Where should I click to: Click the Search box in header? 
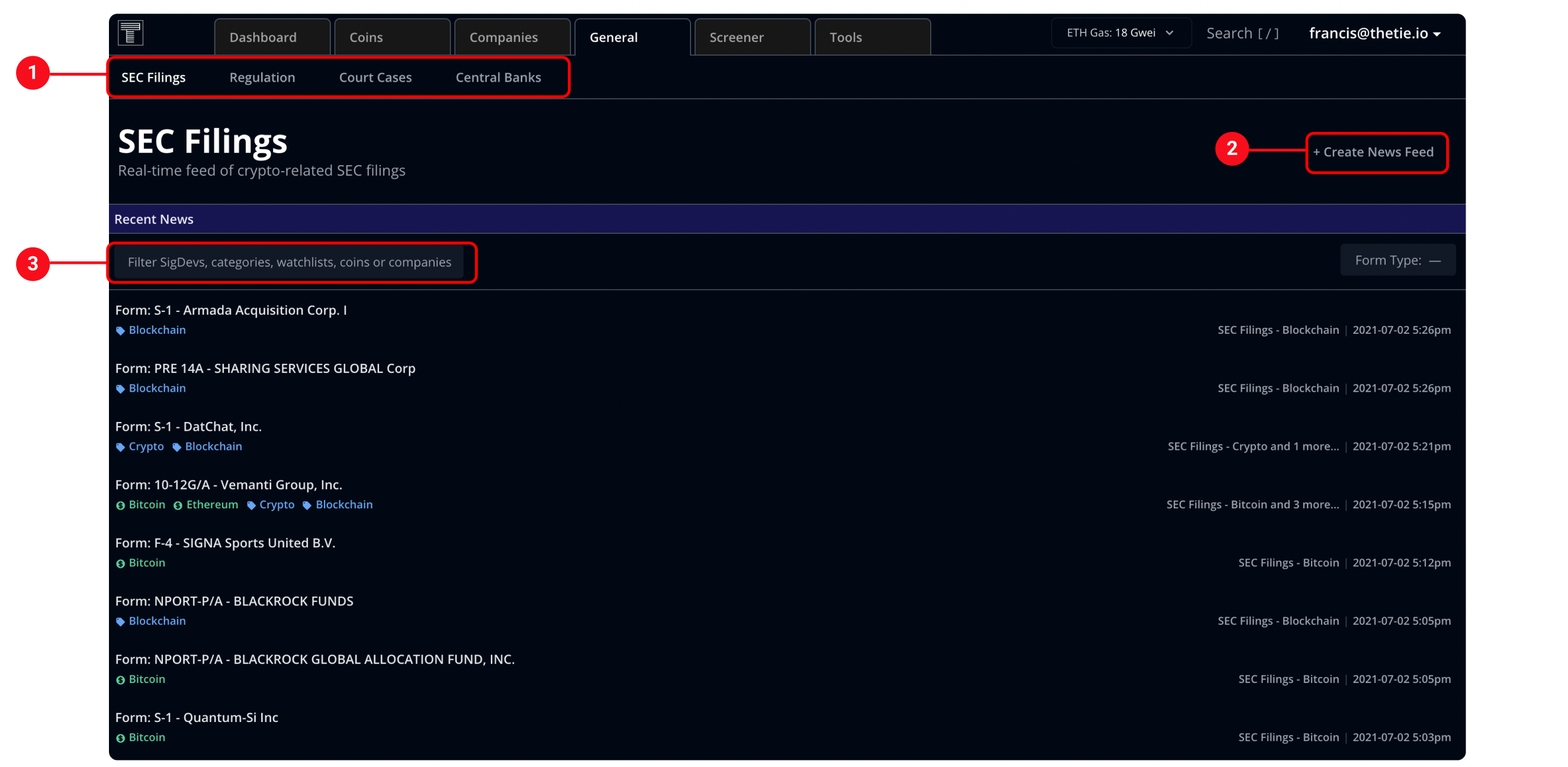click(1242, 34)
